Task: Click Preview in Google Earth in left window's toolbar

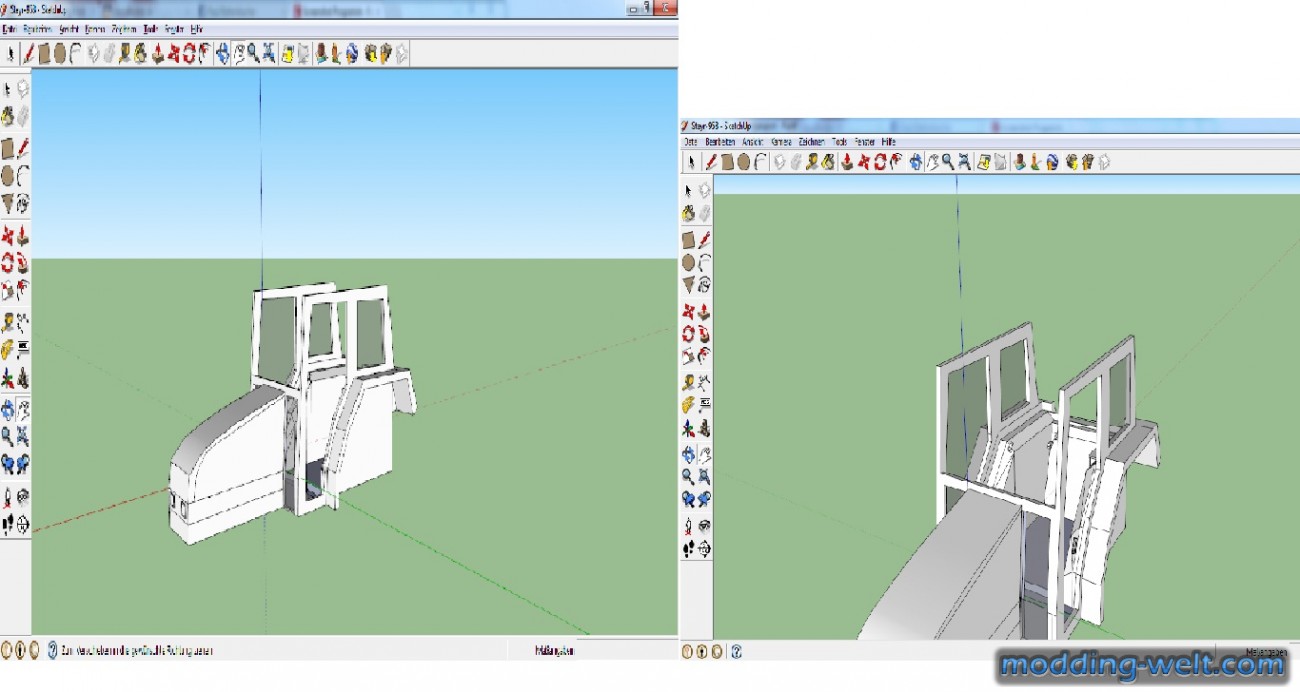Action: click(x=352, y=53)
